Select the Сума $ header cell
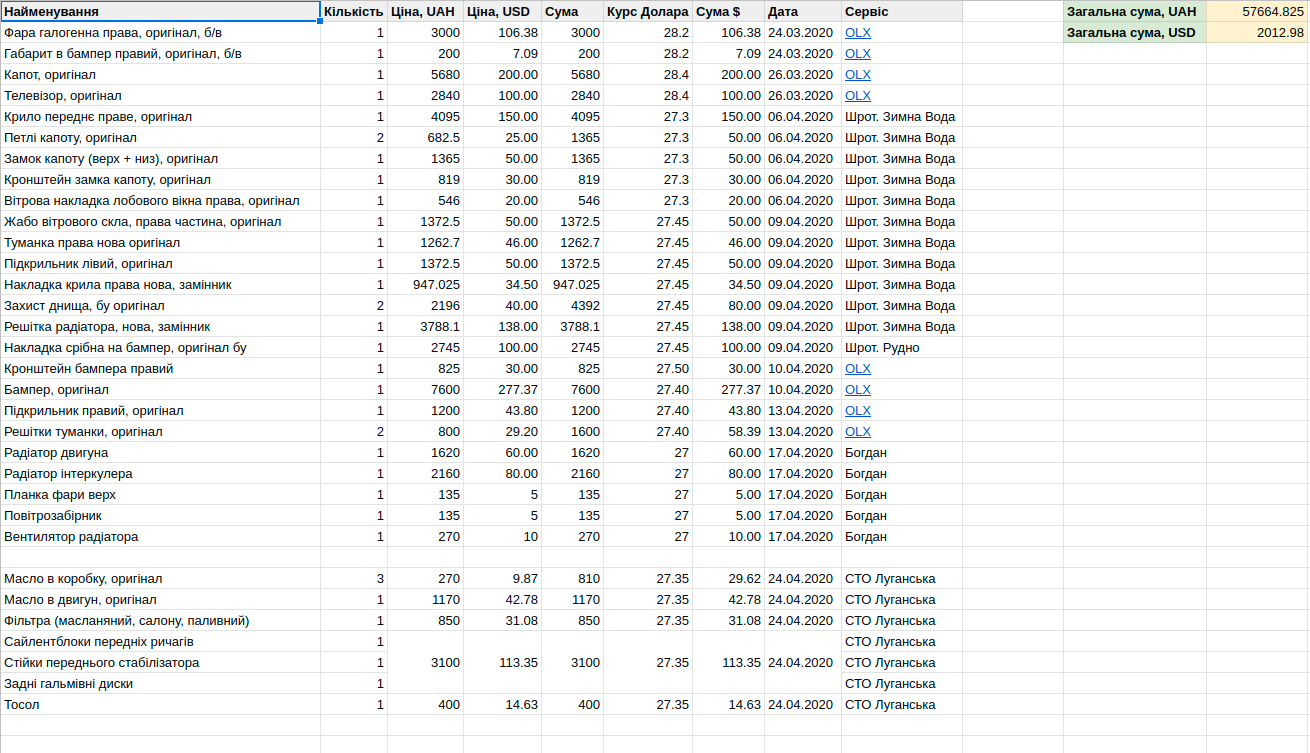This screenshot has width=1310, height=753. pos(728,11)
